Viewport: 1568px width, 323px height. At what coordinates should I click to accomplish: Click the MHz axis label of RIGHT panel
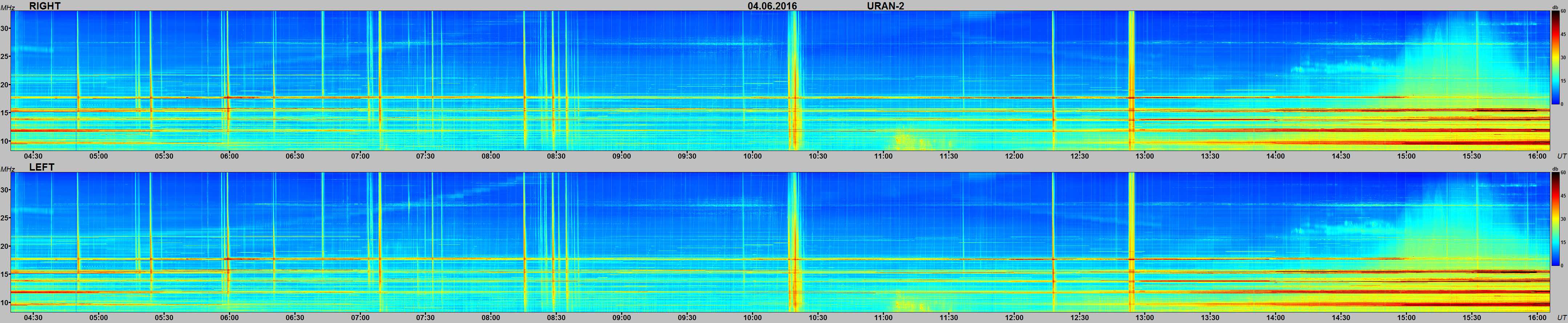tap(7, 8)
